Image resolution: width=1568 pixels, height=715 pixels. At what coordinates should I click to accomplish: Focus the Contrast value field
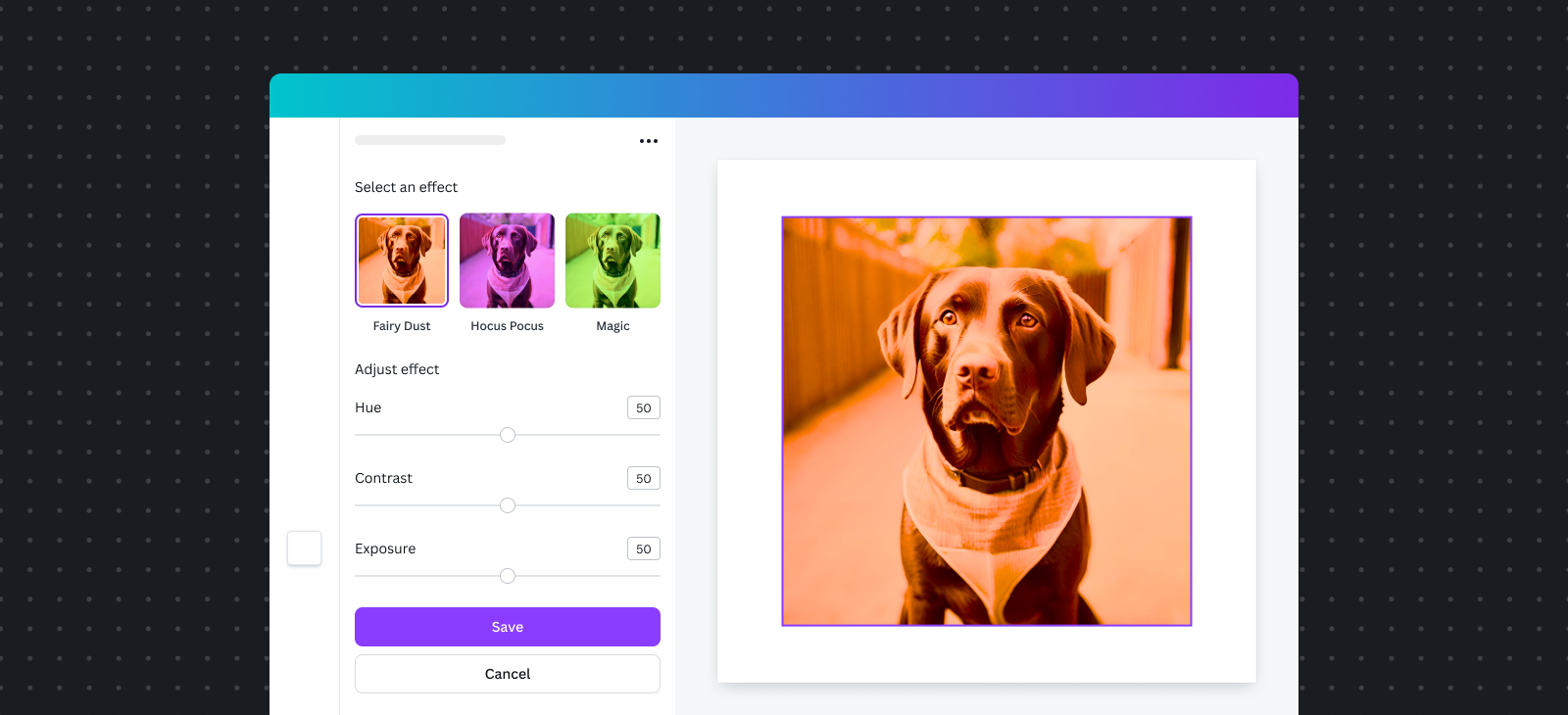click(x=644, y=478)
